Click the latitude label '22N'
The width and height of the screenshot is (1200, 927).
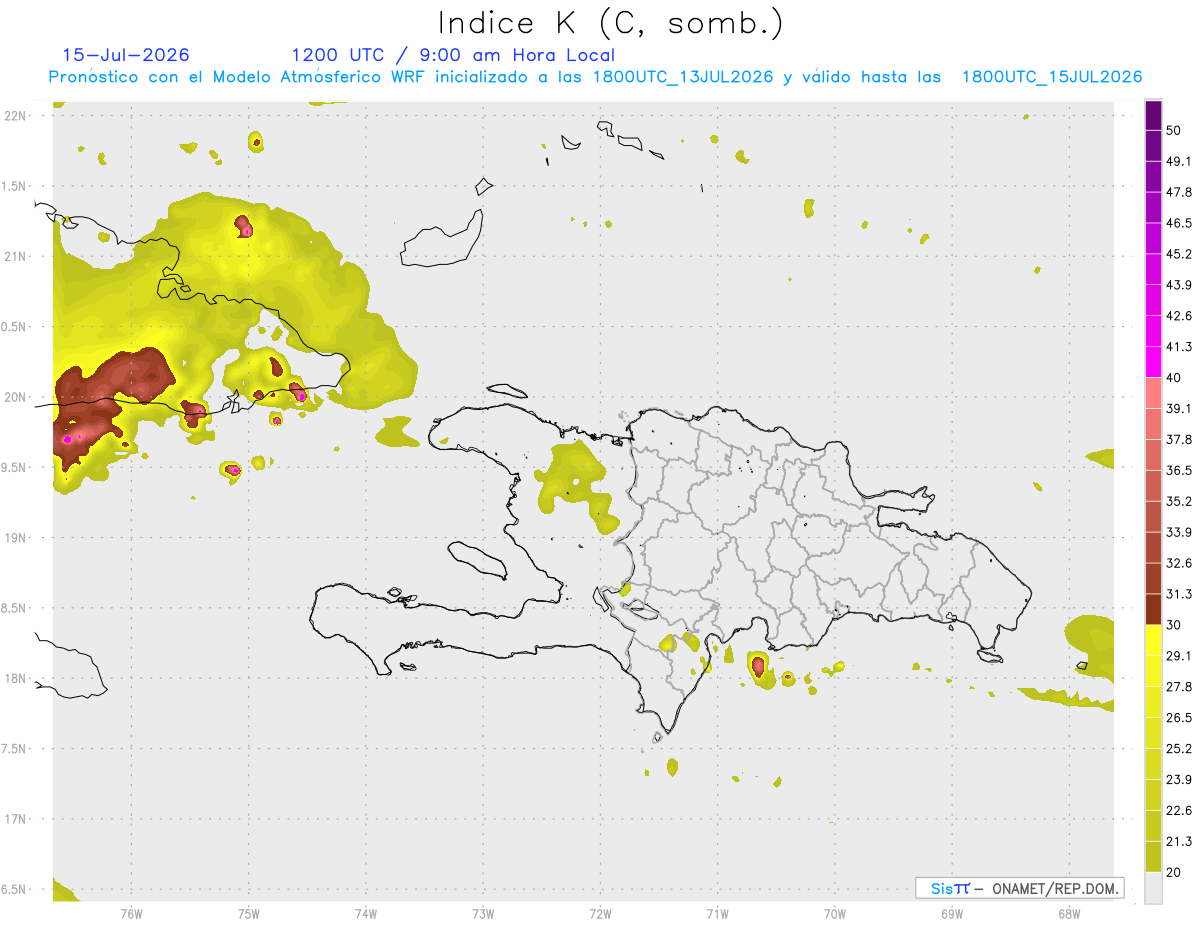pyautogui.click(x=15, y=115)
